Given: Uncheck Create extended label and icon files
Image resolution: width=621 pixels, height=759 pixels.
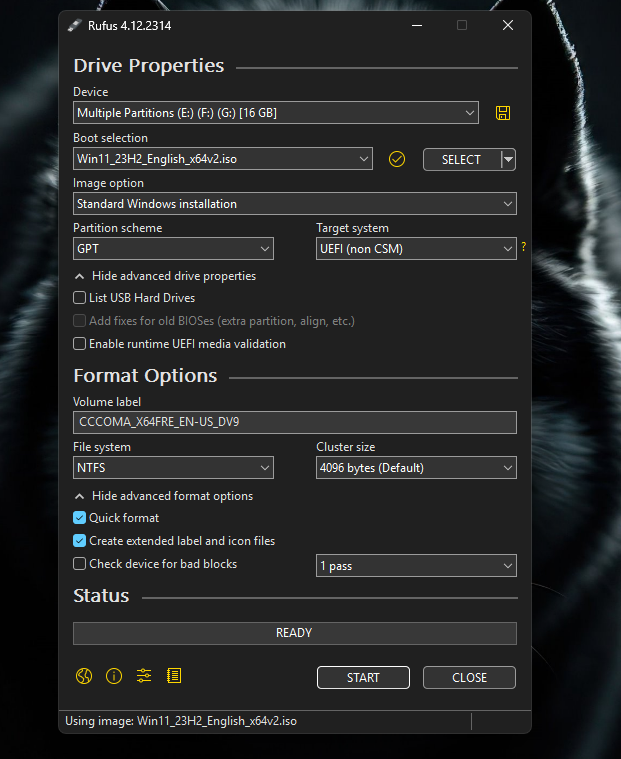Looking at the screenshot, I should 79,540.
